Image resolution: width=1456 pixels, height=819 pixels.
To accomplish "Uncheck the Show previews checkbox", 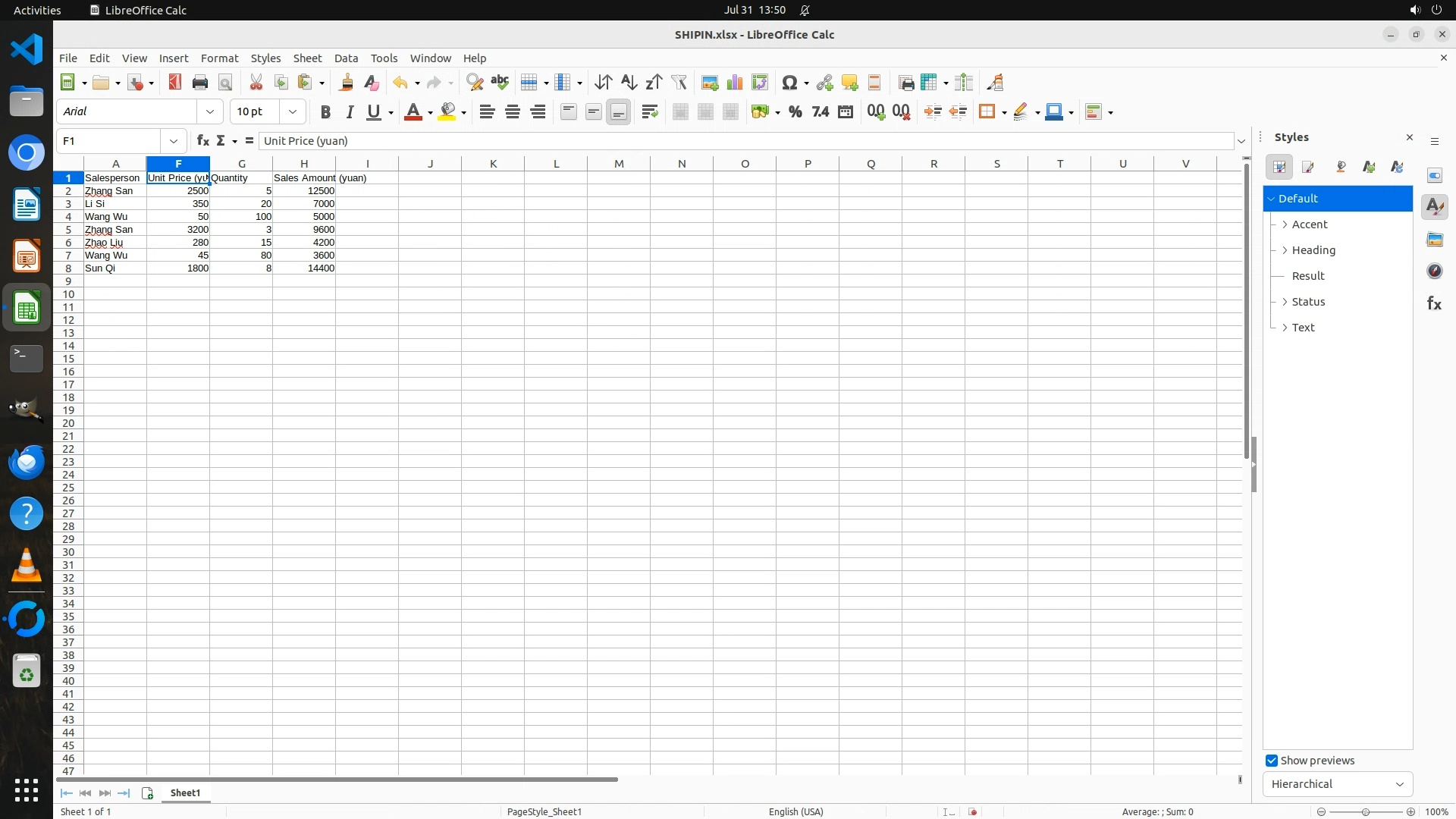I will tap(1272, 761).
